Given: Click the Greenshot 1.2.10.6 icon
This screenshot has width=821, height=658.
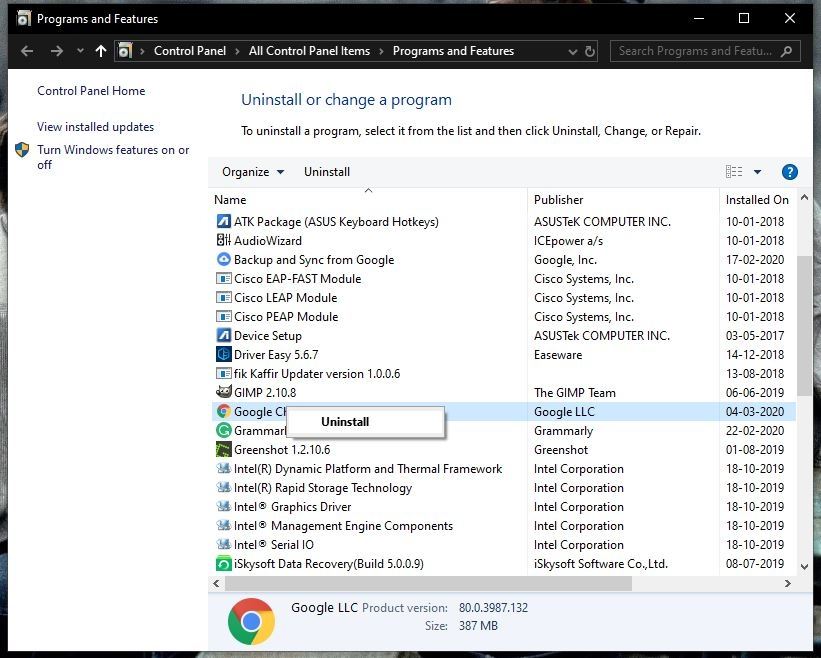Looking at the screenshot, I should tap(224, 449).
